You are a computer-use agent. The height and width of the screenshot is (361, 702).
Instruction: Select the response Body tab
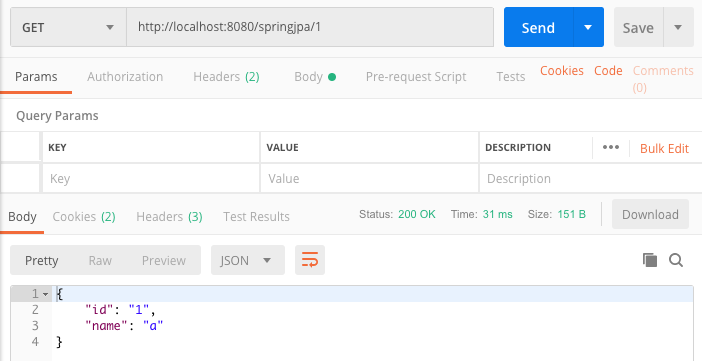pos(22,217)
